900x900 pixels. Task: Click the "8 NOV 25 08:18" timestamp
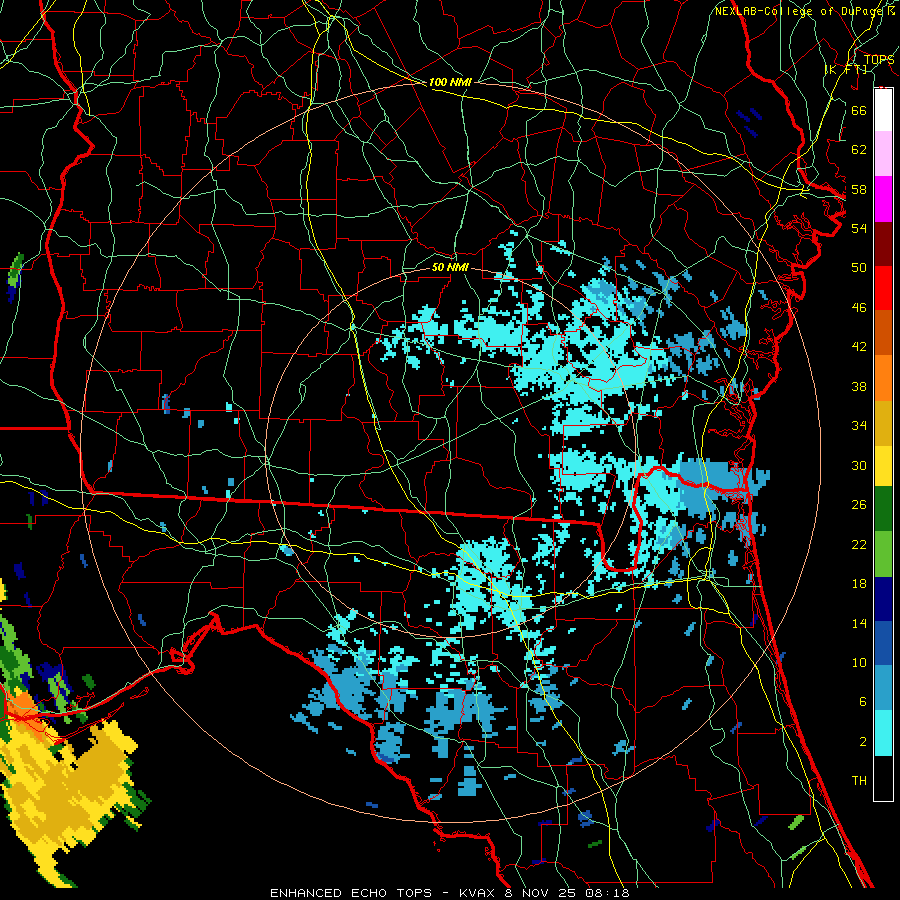point(569,893)
